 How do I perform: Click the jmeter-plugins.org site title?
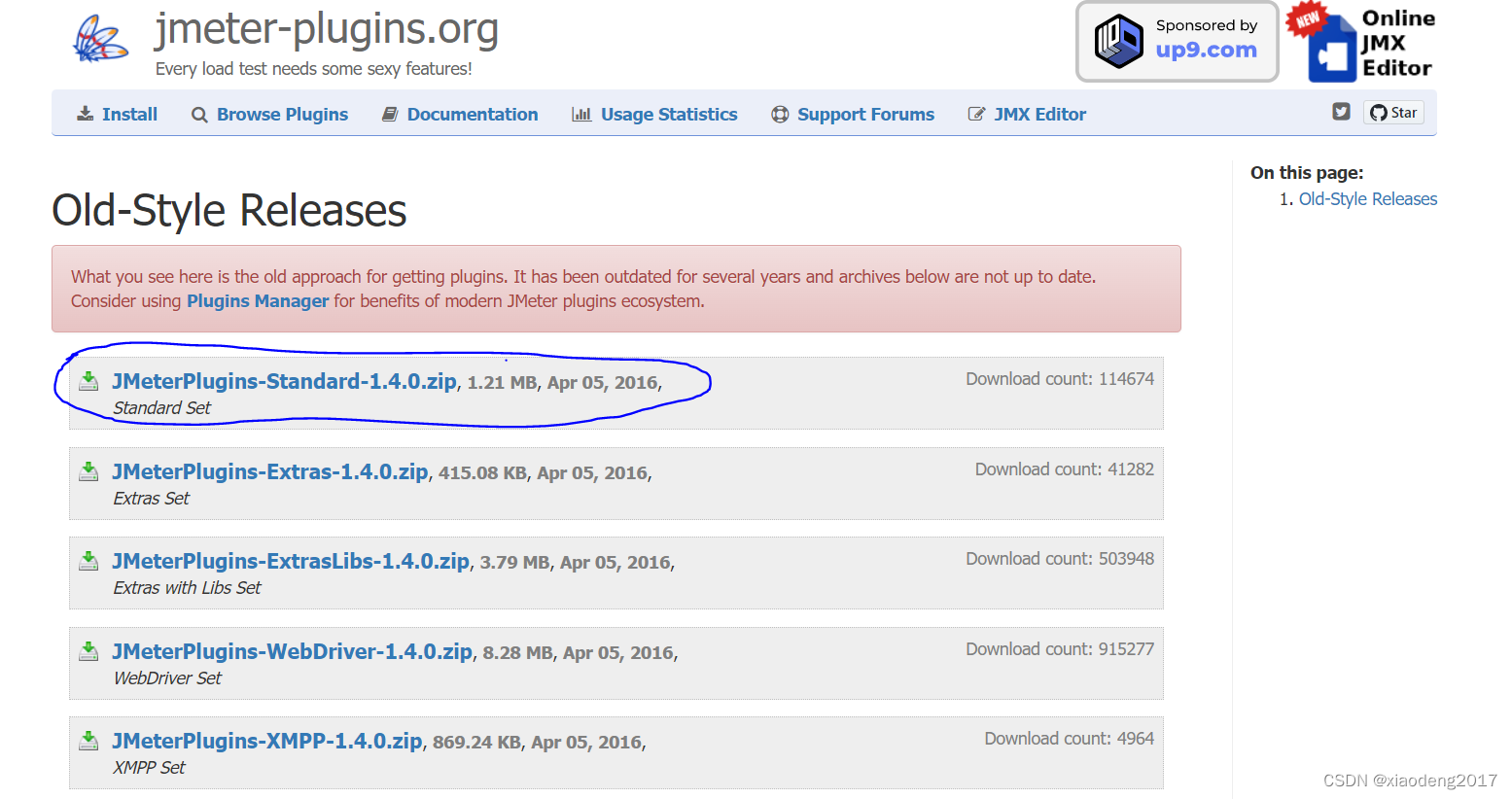[x=327, y=29]
